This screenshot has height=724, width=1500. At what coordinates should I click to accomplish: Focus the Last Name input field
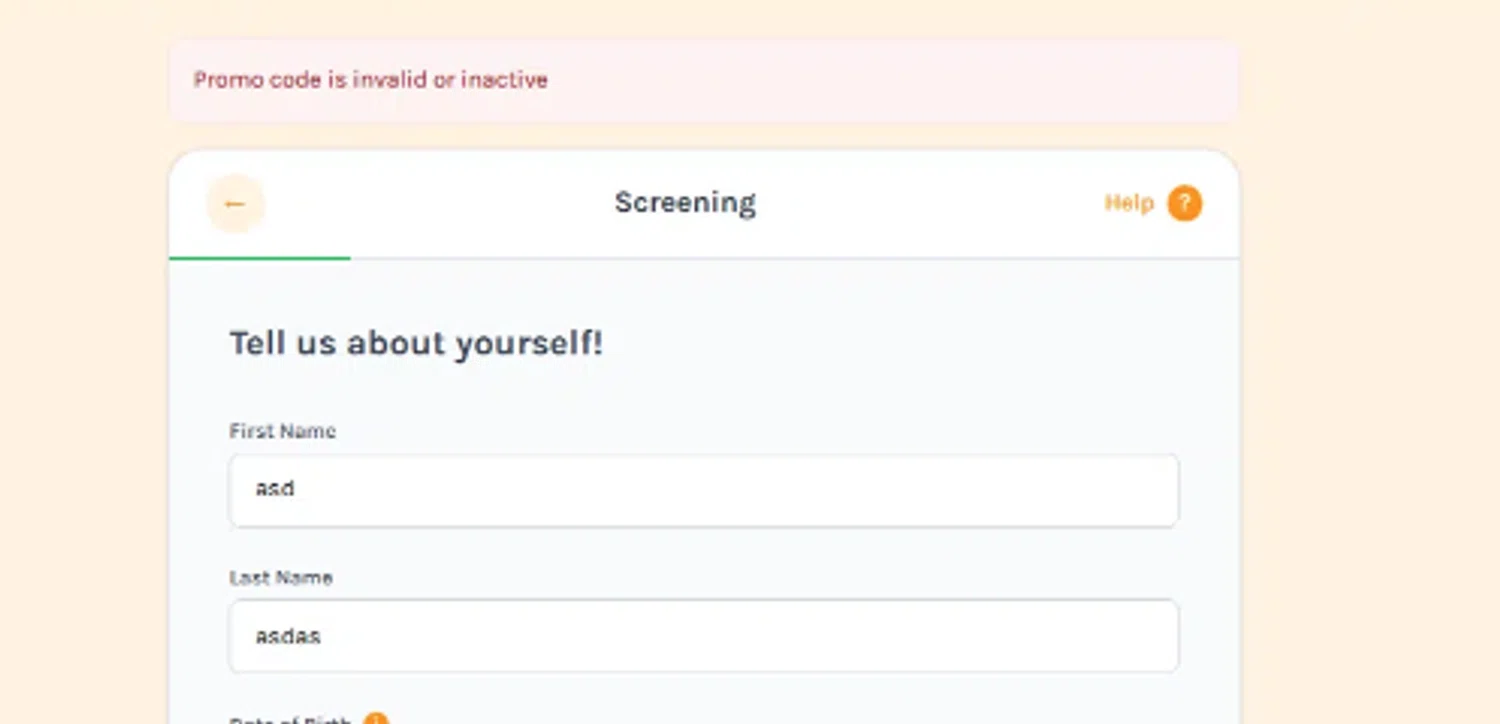[x=704, y=636]
